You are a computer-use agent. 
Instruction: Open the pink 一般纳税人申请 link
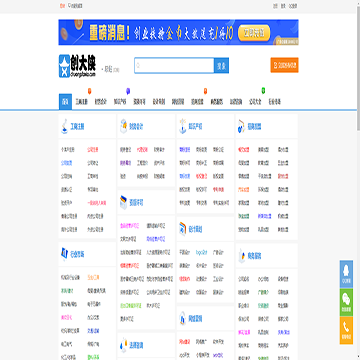[x=97, y=203]
